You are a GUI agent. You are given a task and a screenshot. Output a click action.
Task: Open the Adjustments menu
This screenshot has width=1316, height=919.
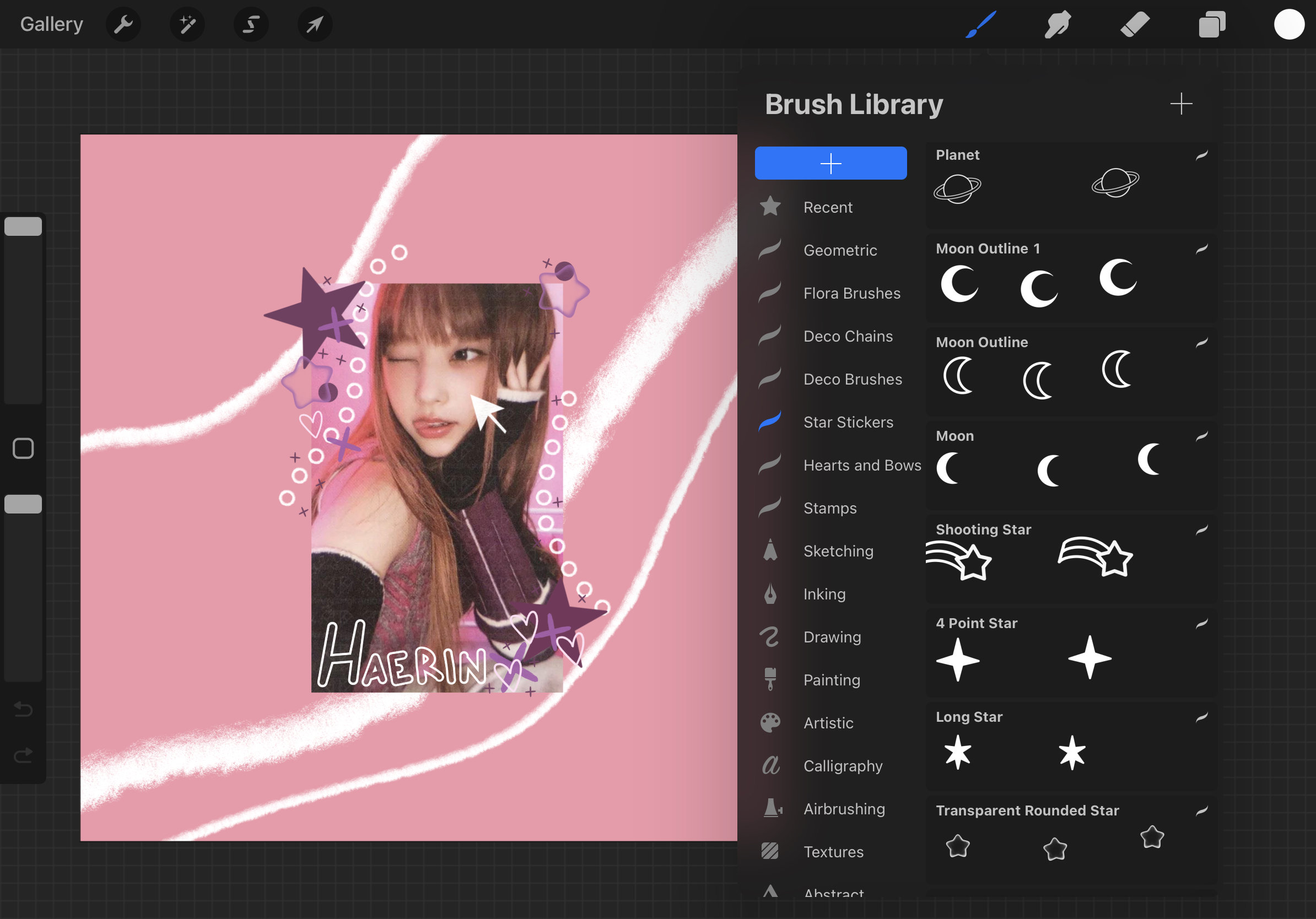coord(187,24)
